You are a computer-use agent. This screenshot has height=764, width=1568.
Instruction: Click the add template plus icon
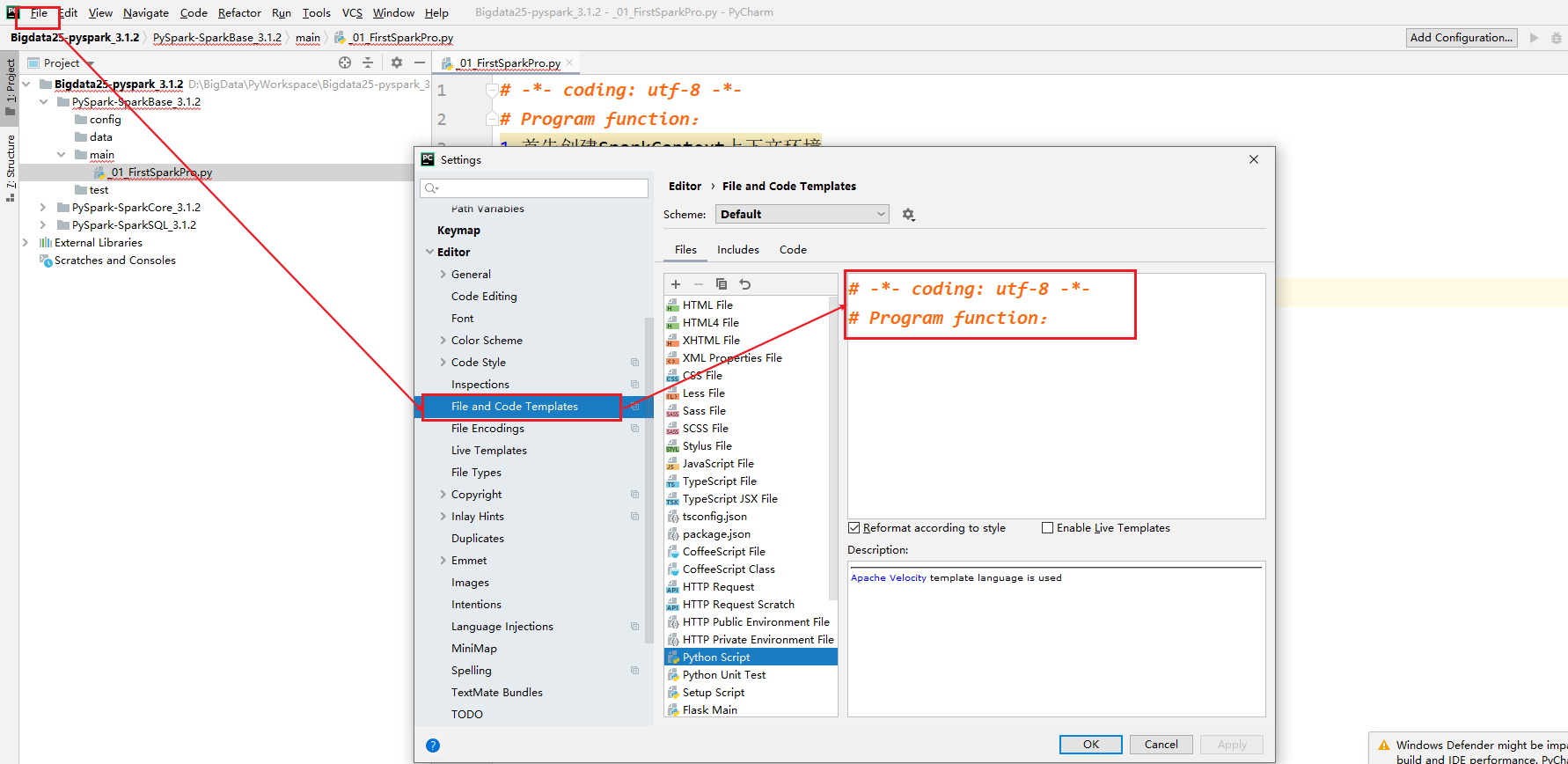pyautogui.click(x=676, y=284)
